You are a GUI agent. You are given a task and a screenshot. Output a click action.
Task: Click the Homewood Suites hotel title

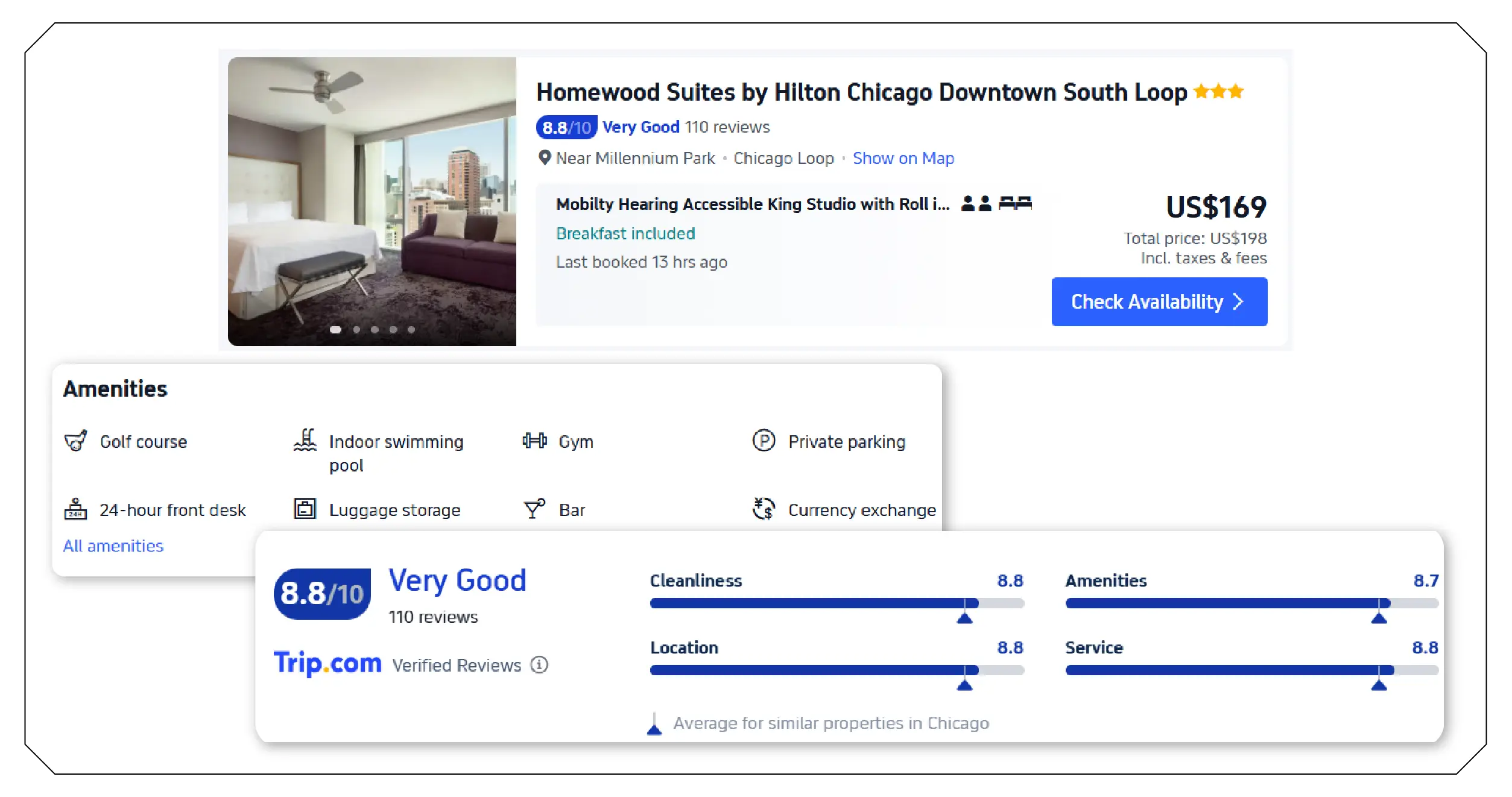[x=861, y=92]
